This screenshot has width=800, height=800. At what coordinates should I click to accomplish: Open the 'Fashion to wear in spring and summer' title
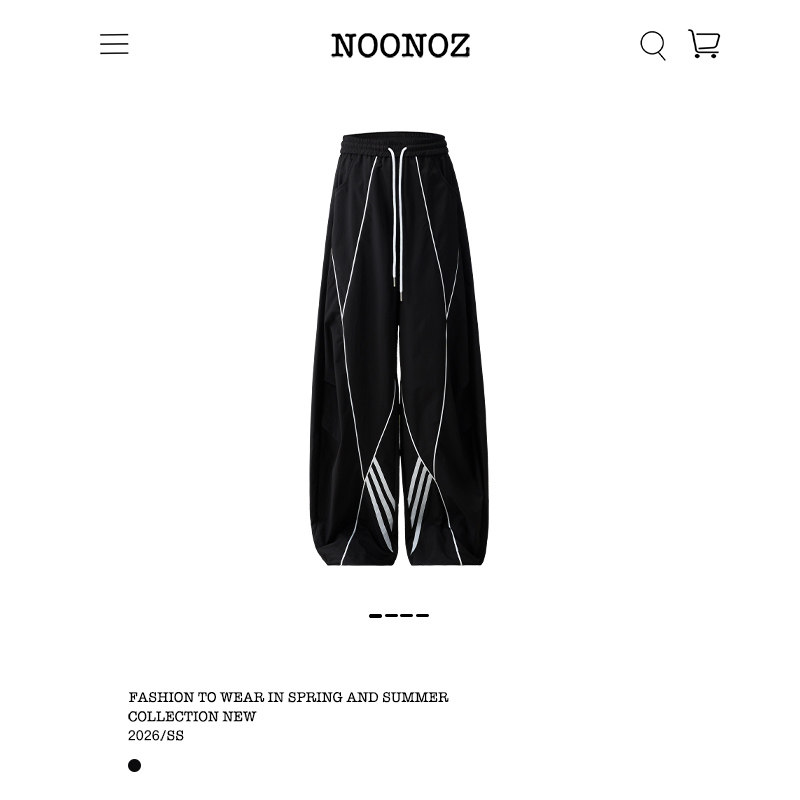click(288, 697)
